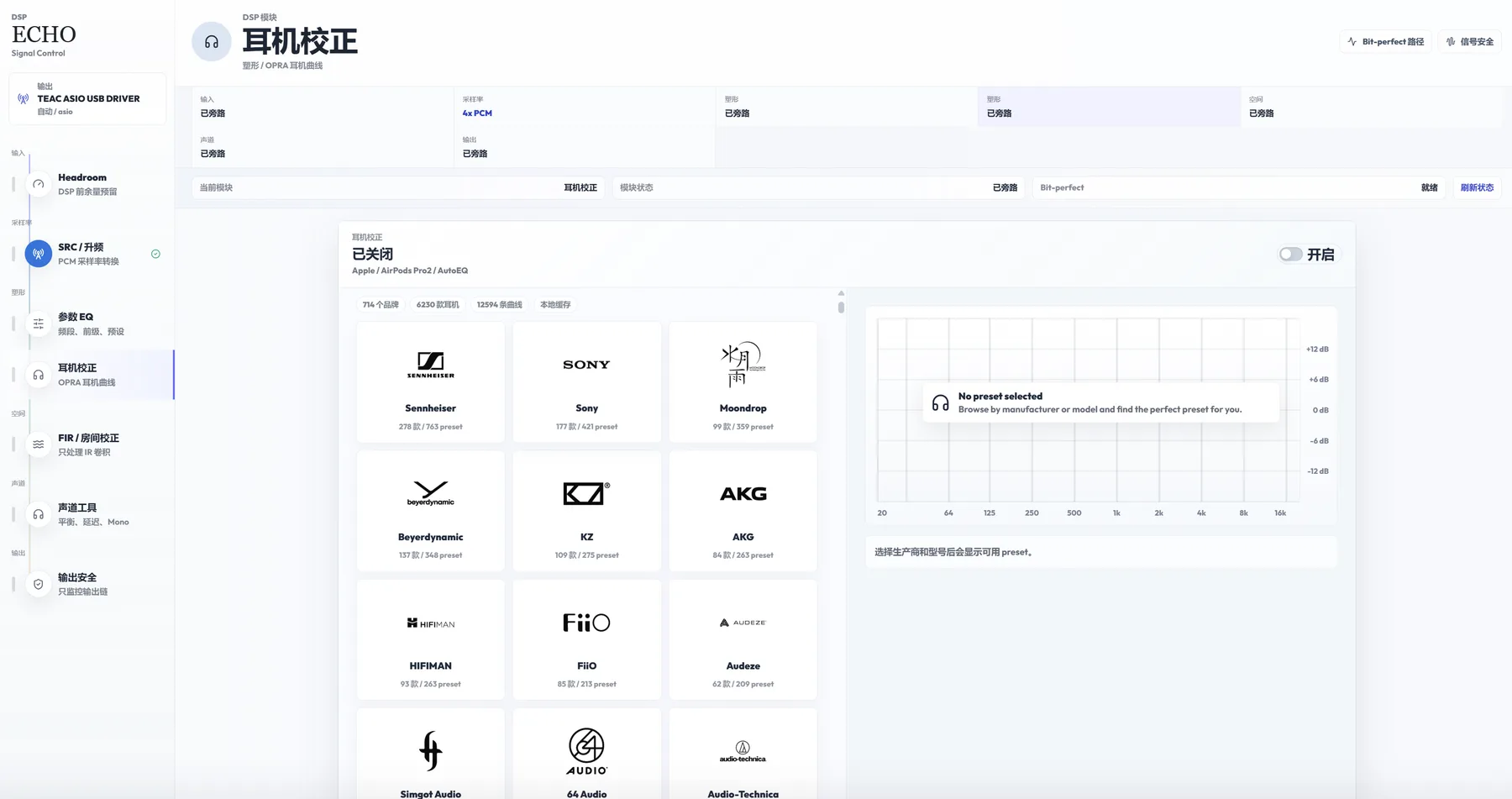The height and width of the screenshot is (799, 1512).
Task: Click the SRC upsampling broadcast icon
Action: [x=39, y=254]
